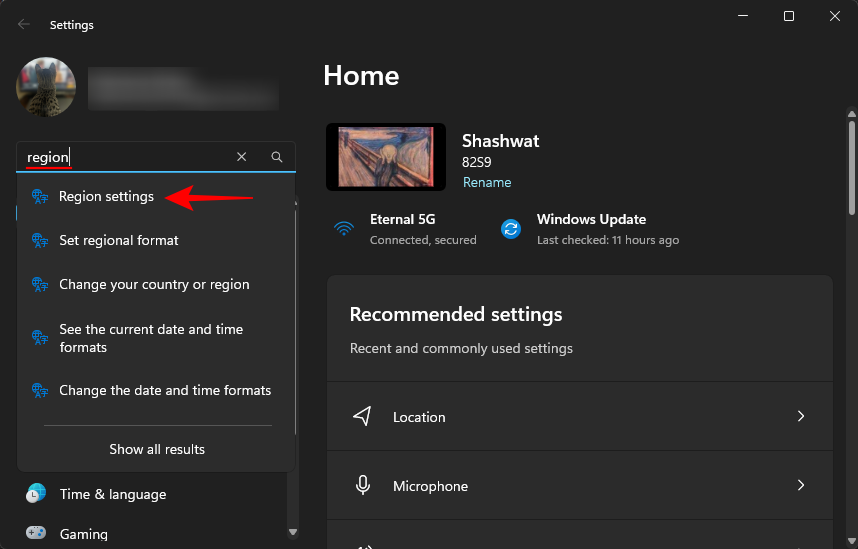Clear the search box text with X
This screenshot has width=858, height=549.
tap(241, 157)
